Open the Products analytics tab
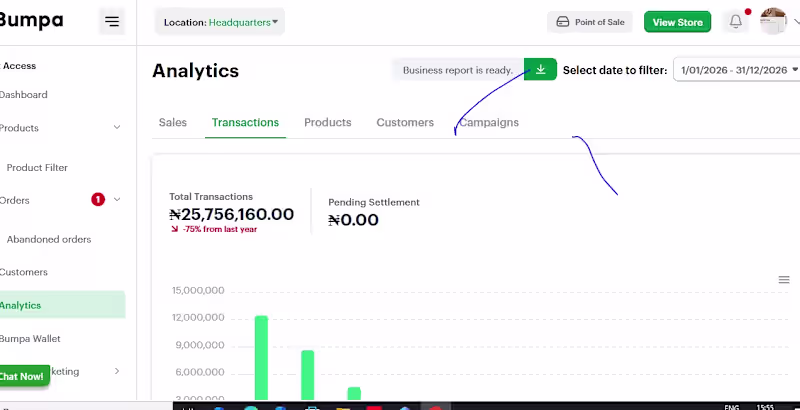This screenshot has height=410, width=800. [x=328, y=122]
